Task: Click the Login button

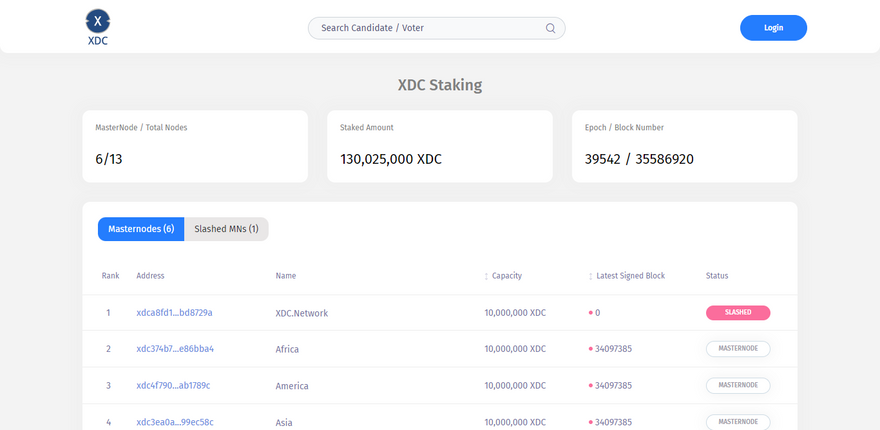Action: point(773,28)
